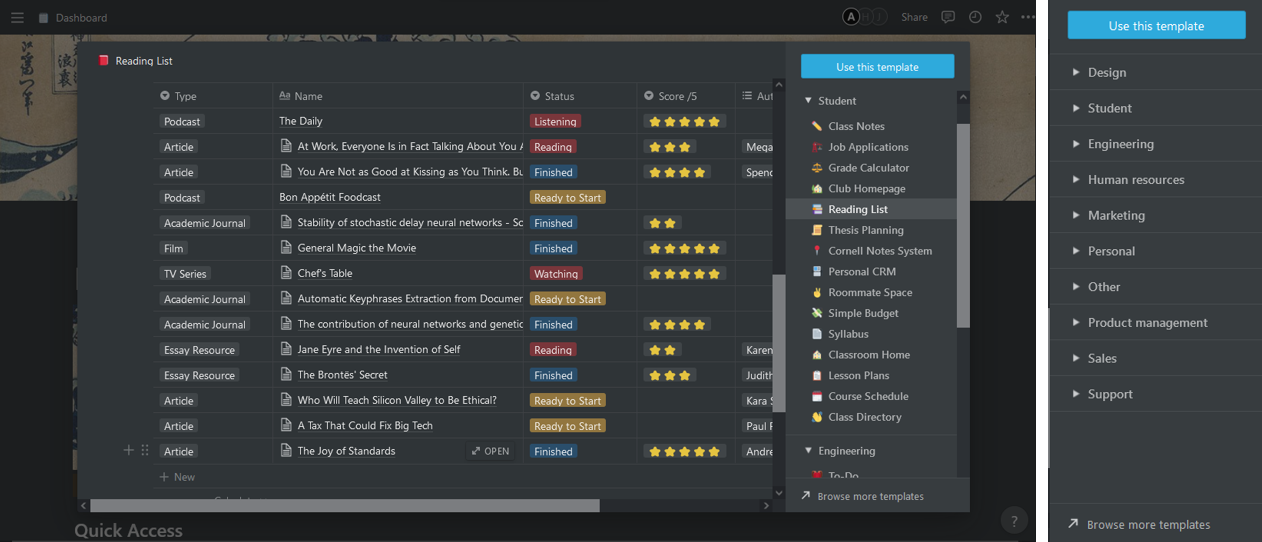Click the Simple Budget money icon
Screen dimensions: 1262x542
[817, 313]
